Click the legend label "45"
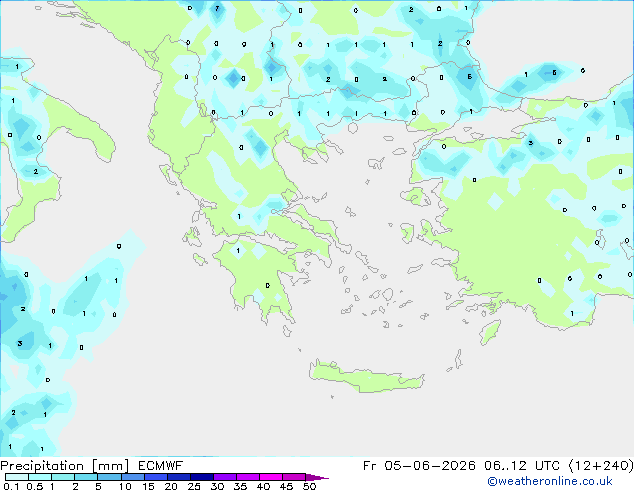 286,486
